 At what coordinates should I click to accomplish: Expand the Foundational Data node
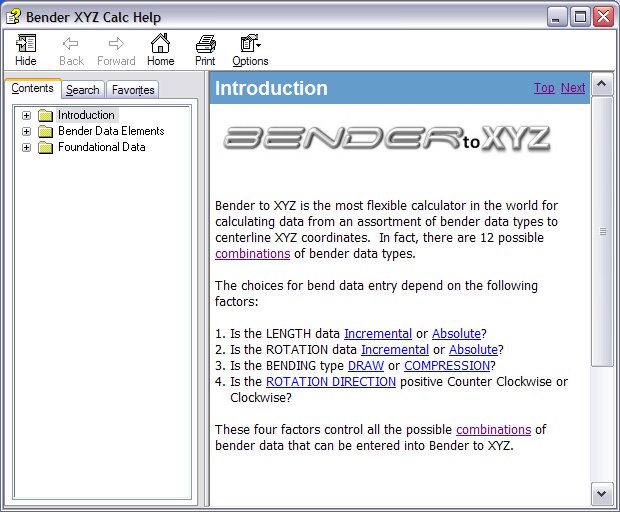(26, 147)
